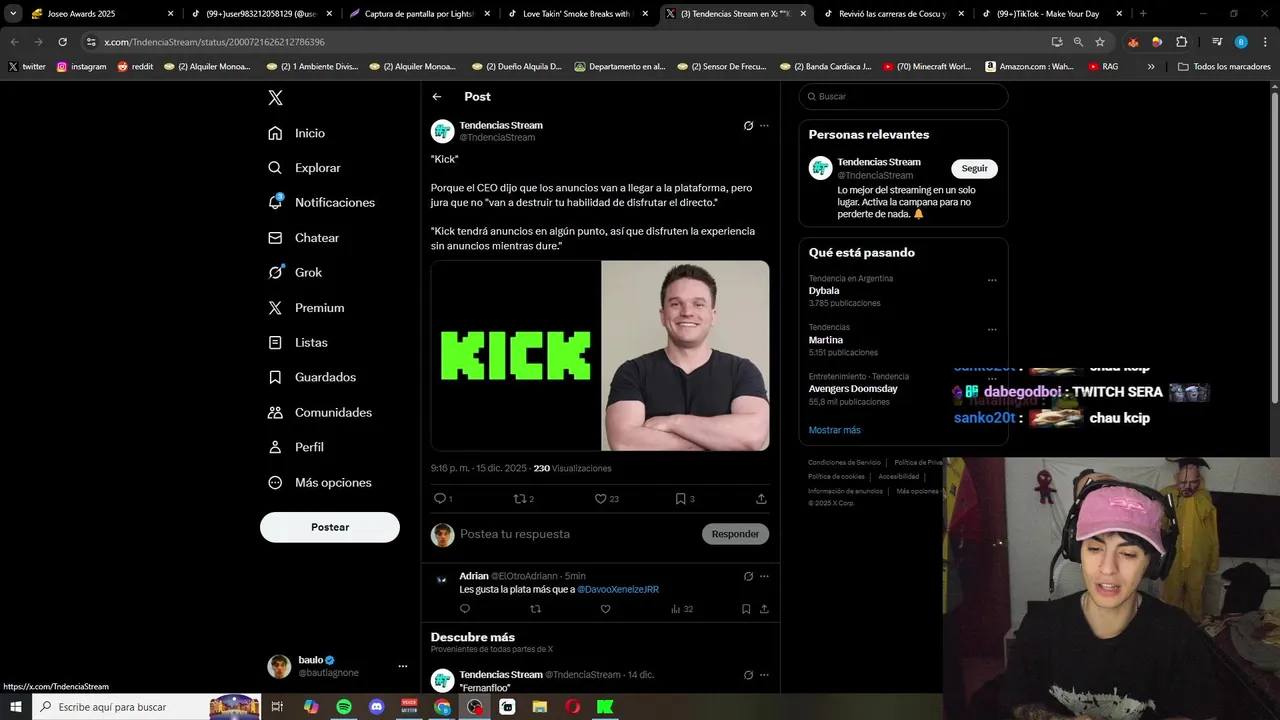Open Guardados bookmarks in the sidebar

(x=312, y=377)
